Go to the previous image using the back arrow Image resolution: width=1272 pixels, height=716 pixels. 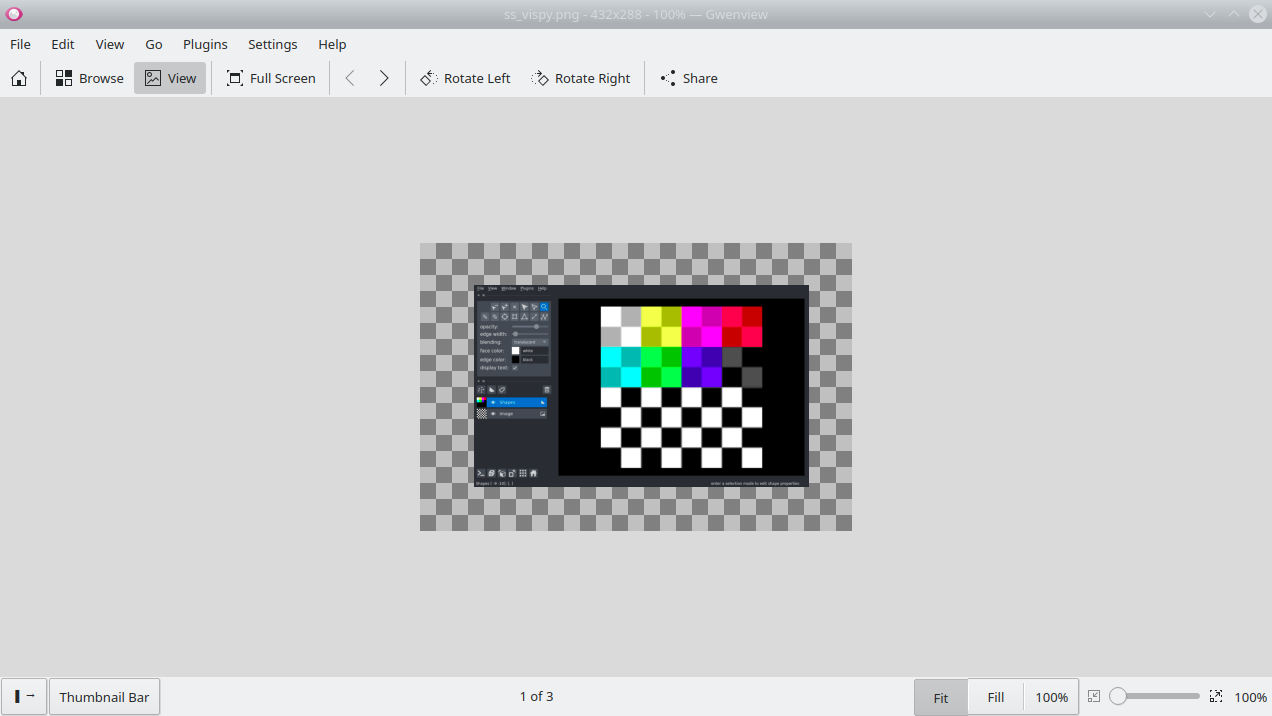pos(350,78)
